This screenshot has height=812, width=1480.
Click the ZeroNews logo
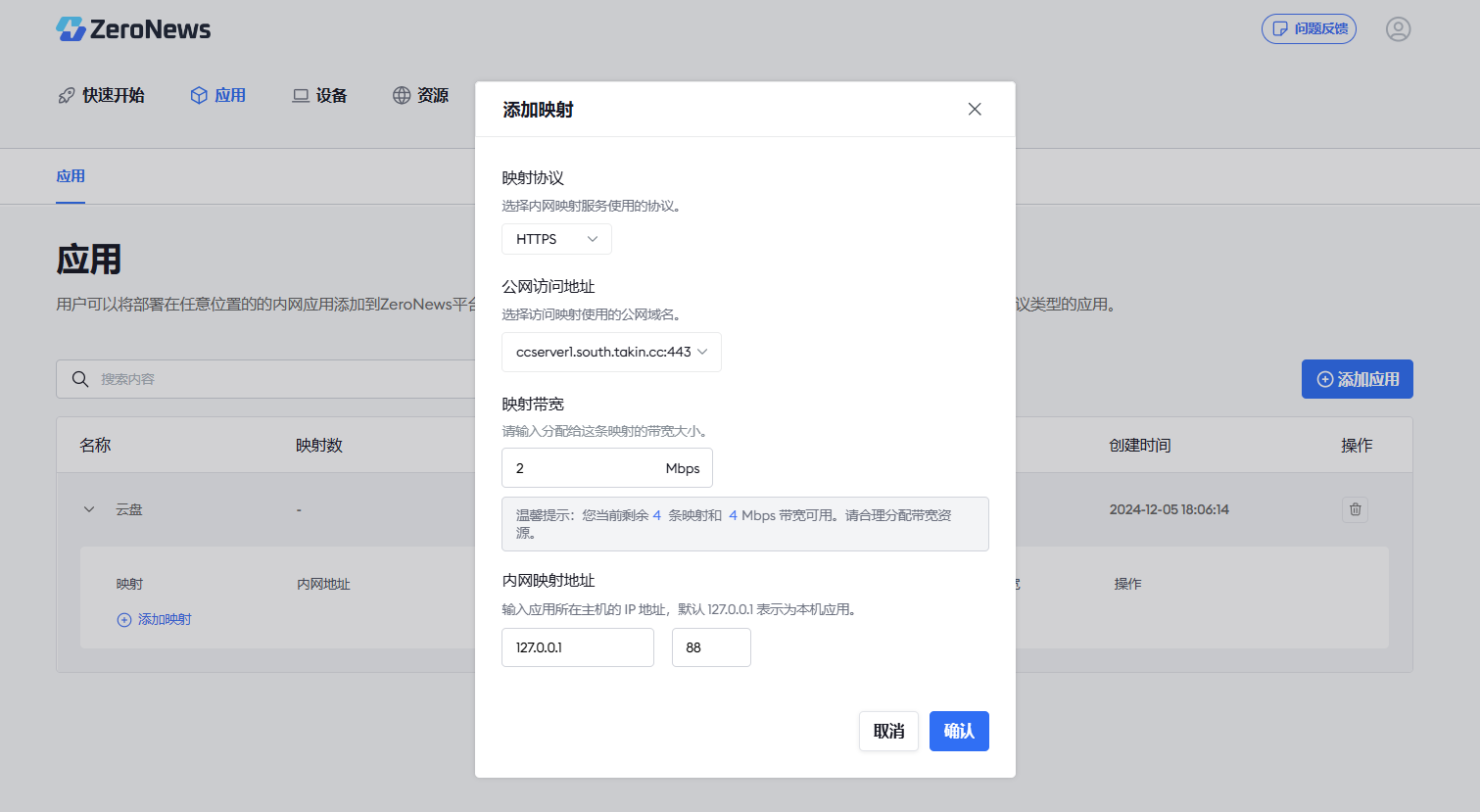(x=133, y=29)
